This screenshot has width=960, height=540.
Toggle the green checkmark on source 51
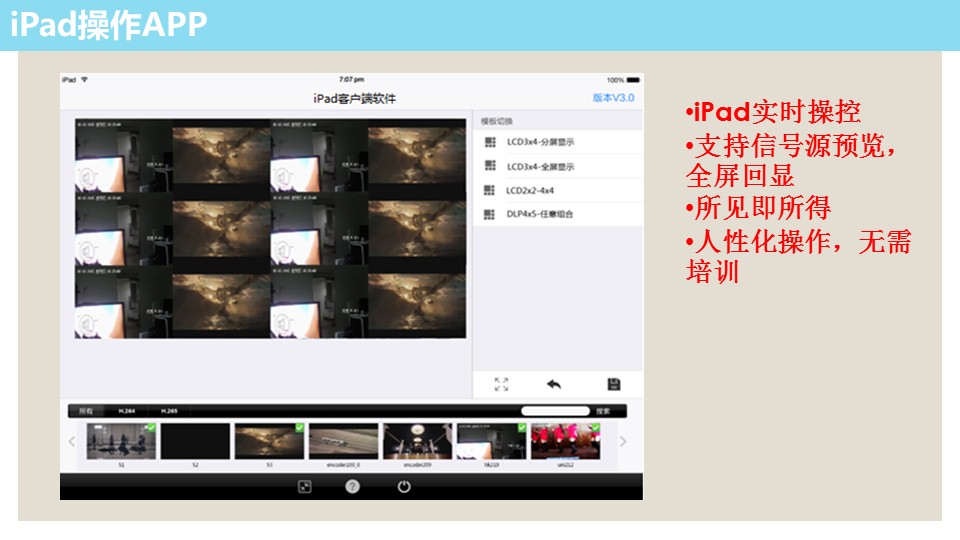click(x=151, y=427)
